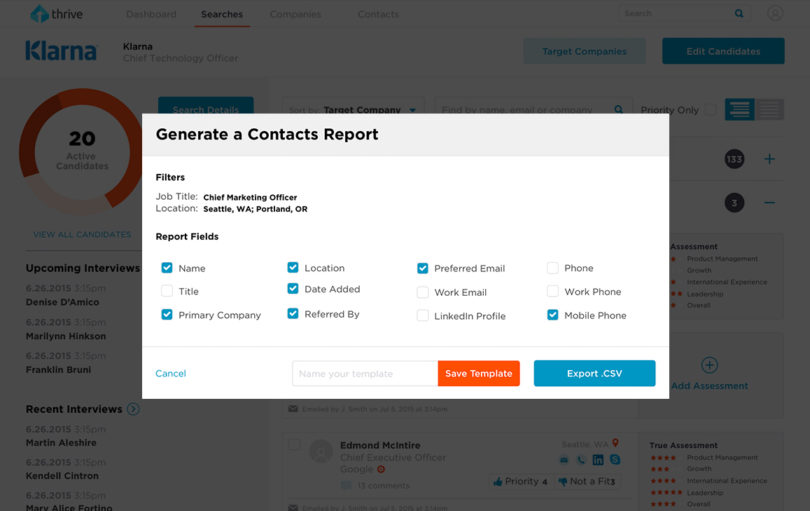Click the Add Assessment plus icon
810x511 pixels.
click(x=709, y=365)
